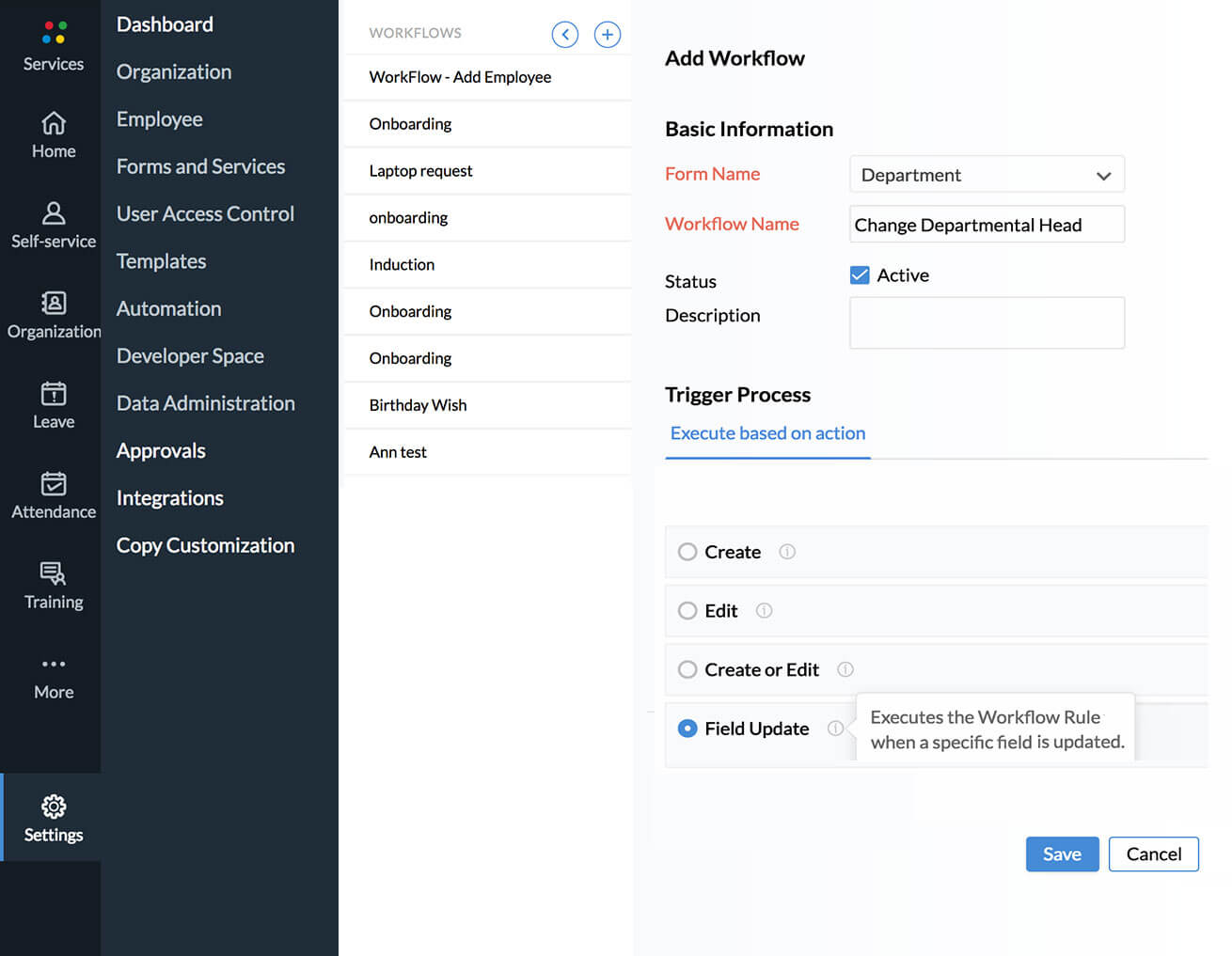
Task: Save the new workflow
Action: coord(1062,854)
